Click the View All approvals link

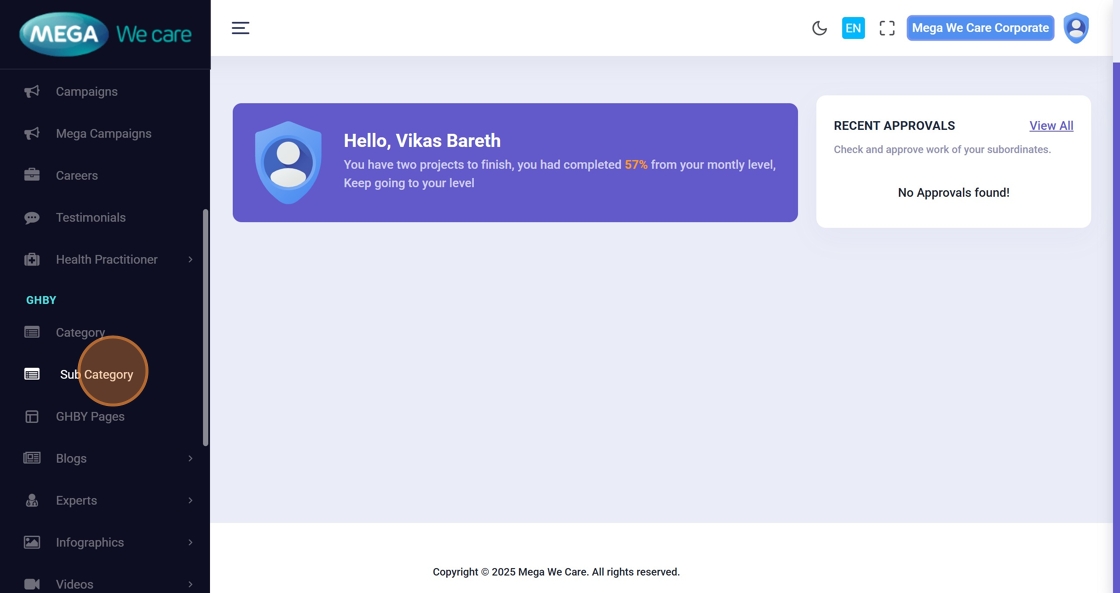(x=1051, y=126)
